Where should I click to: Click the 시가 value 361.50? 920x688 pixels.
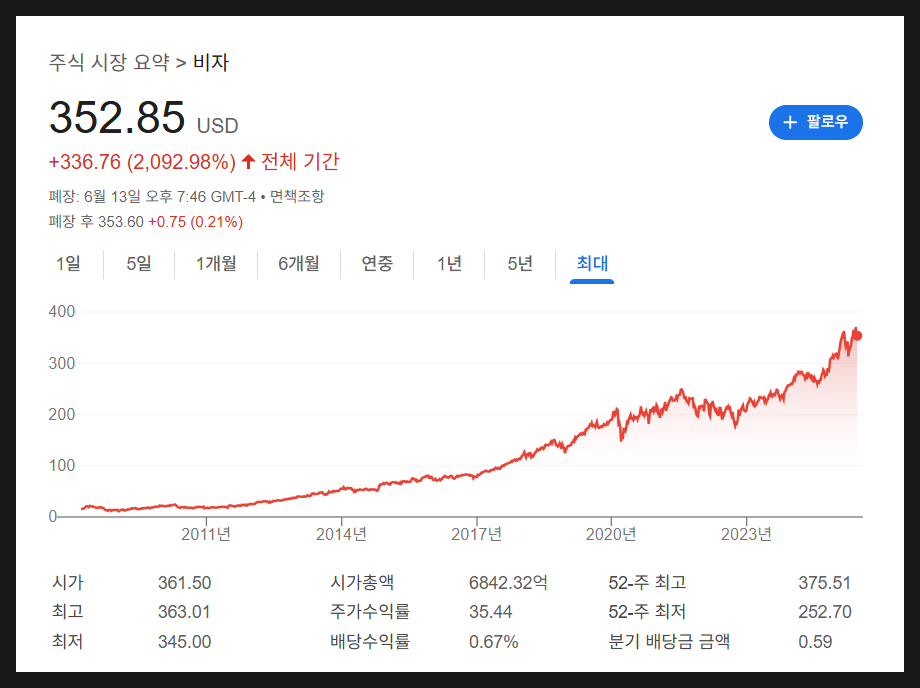(184, 583)
